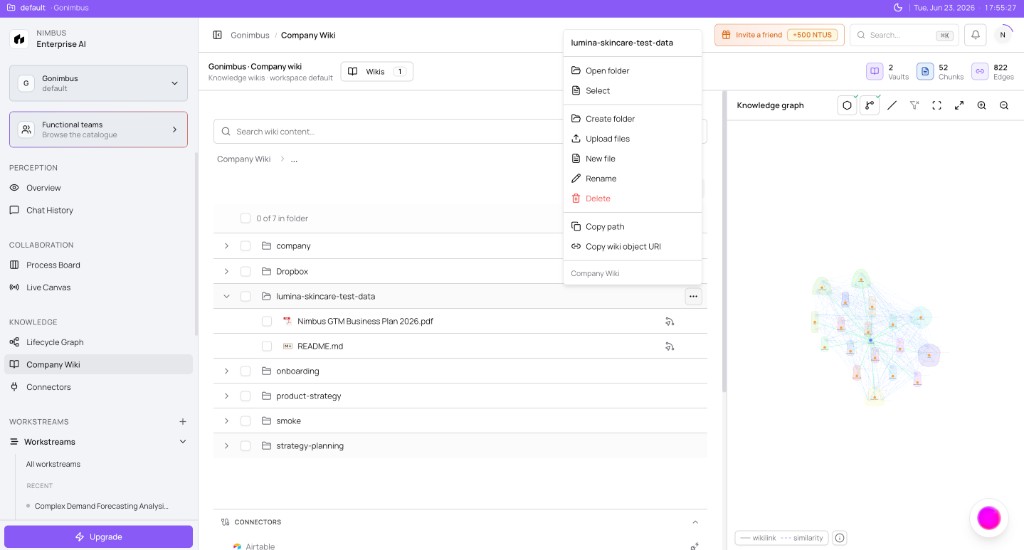The width and height of the screenshot is (1024, 550).
Task: Open the notifications bell
Action: (975, 35)
